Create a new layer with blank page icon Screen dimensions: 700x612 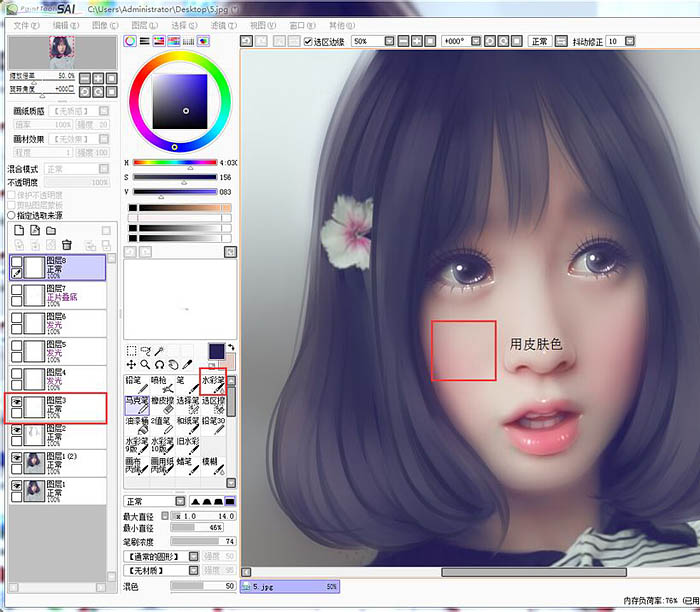17,230
